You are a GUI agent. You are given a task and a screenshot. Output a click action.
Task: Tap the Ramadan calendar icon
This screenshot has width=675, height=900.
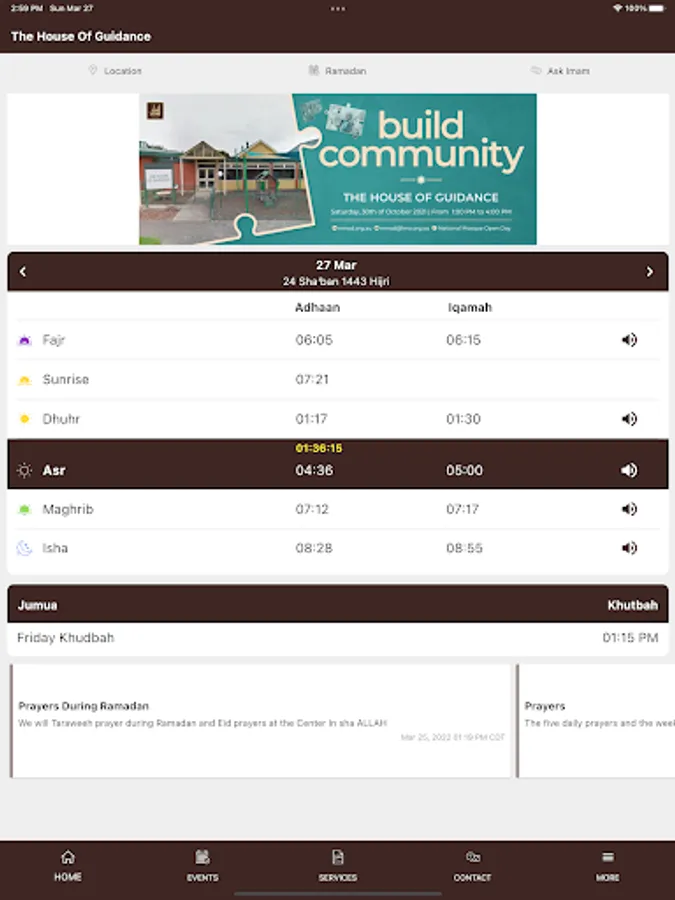coord(313,70)
